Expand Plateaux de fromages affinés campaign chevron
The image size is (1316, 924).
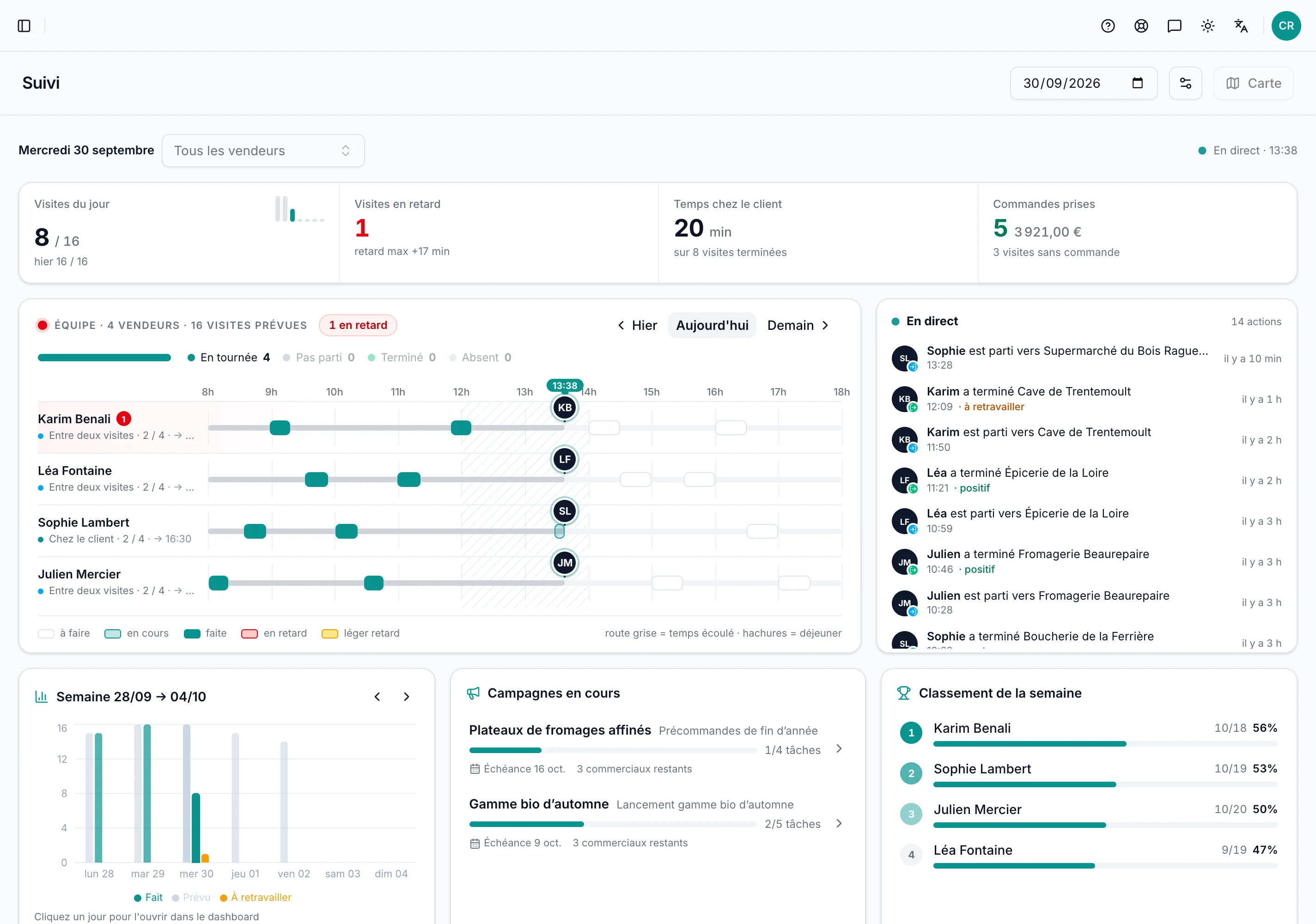pos(839,749)
